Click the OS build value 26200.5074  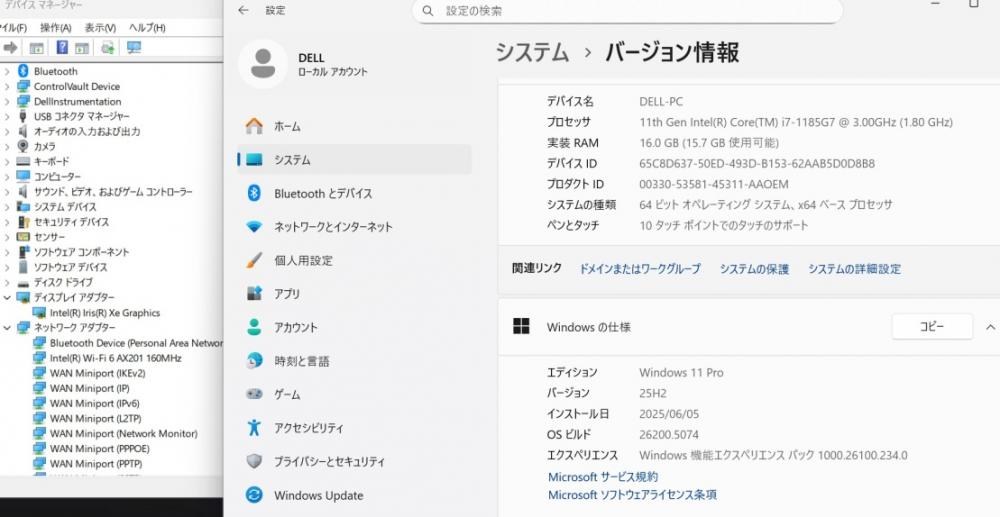tap(668, 435)
